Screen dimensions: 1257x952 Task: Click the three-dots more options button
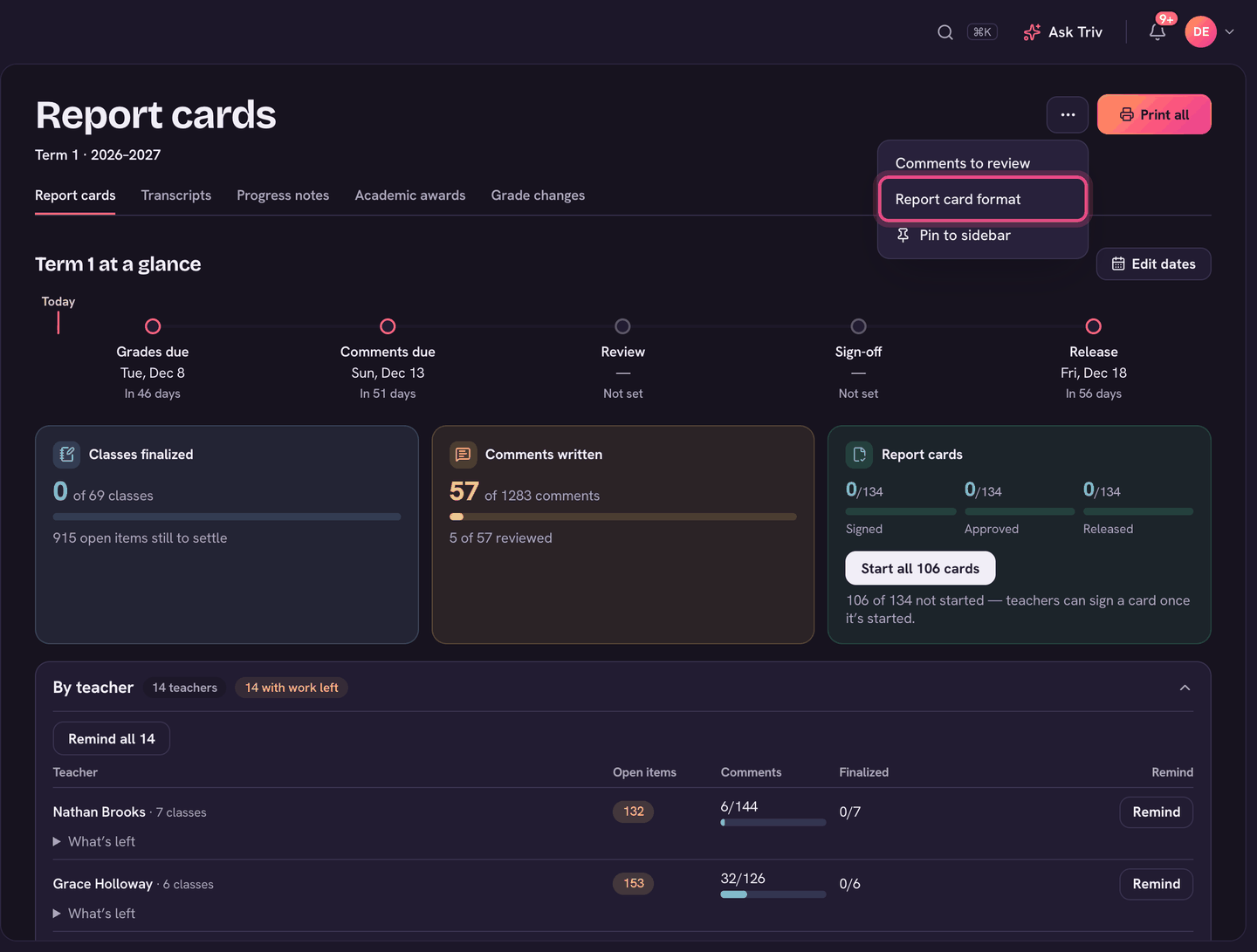coord(1068,114)
